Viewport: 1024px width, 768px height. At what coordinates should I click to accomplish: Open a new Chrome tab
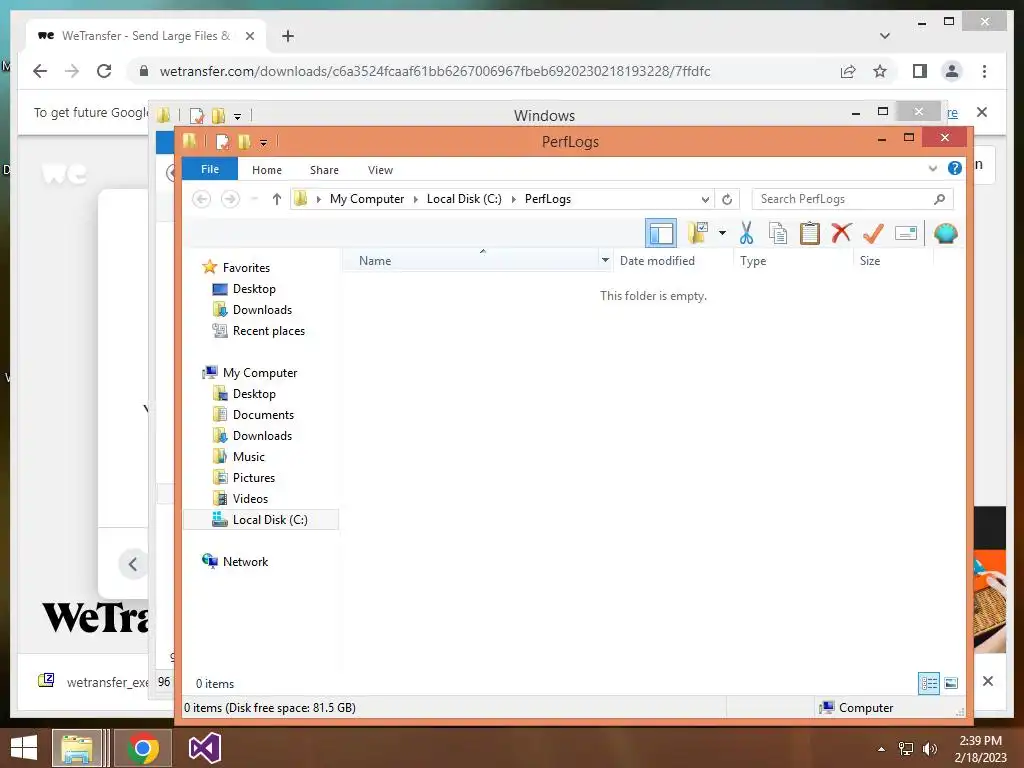pos(287,36)
